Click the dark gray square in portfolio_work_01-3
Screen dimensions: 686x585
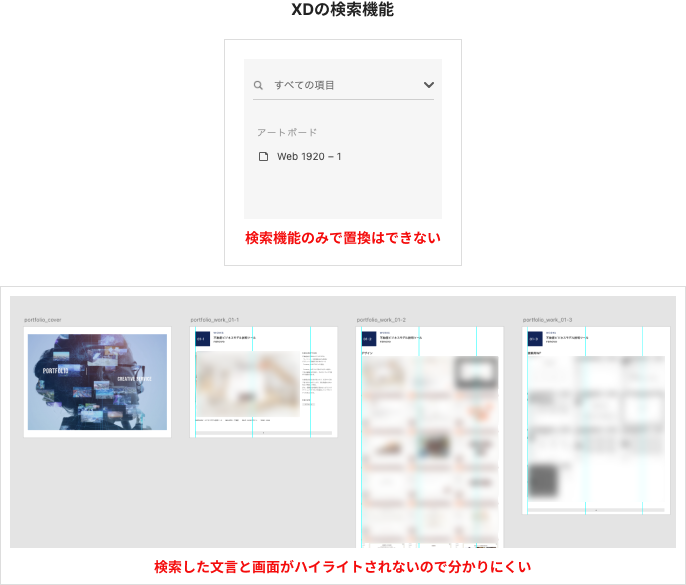(544, 481)
